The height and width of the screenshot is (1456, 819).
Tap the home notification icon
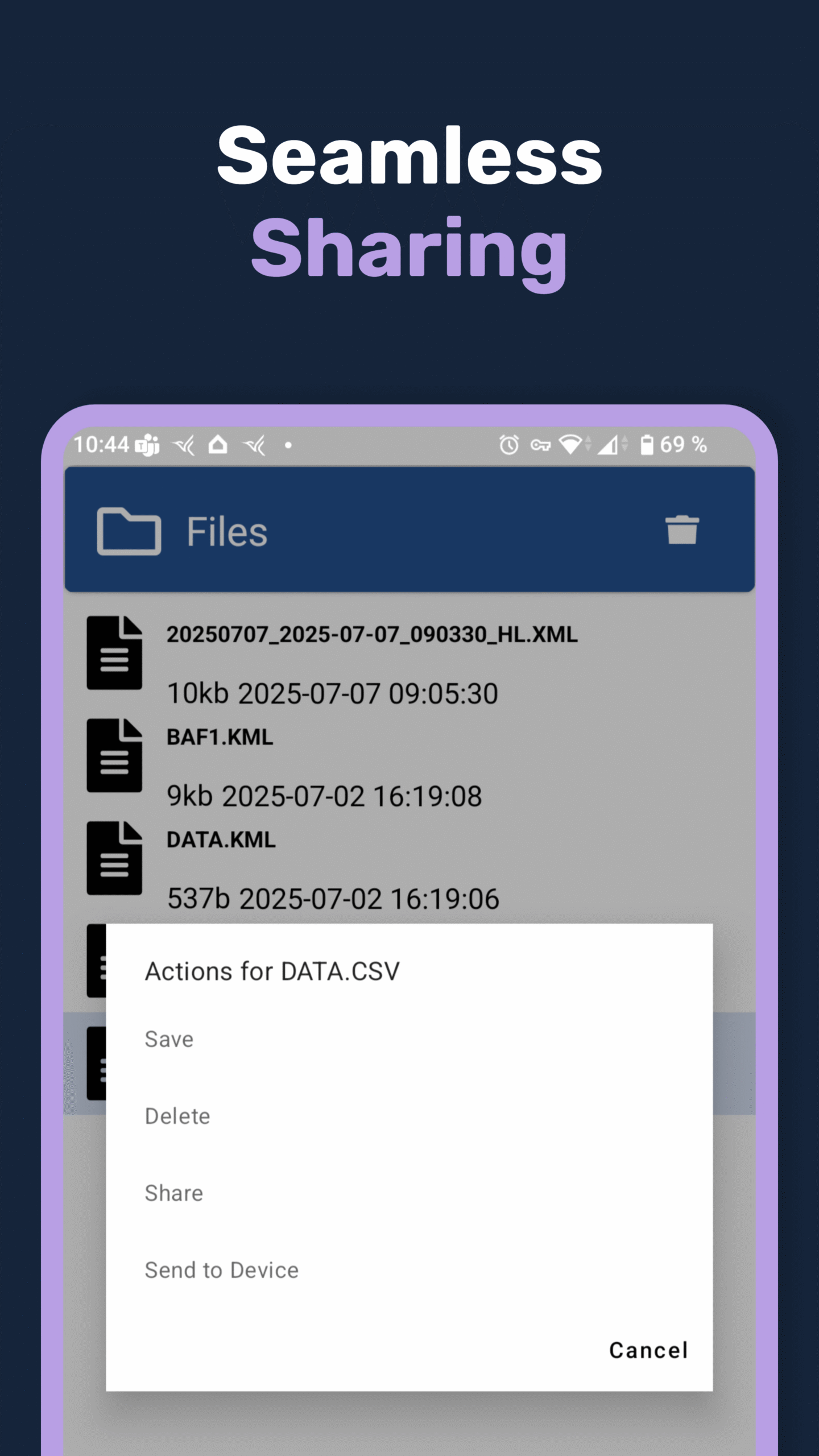218,445
